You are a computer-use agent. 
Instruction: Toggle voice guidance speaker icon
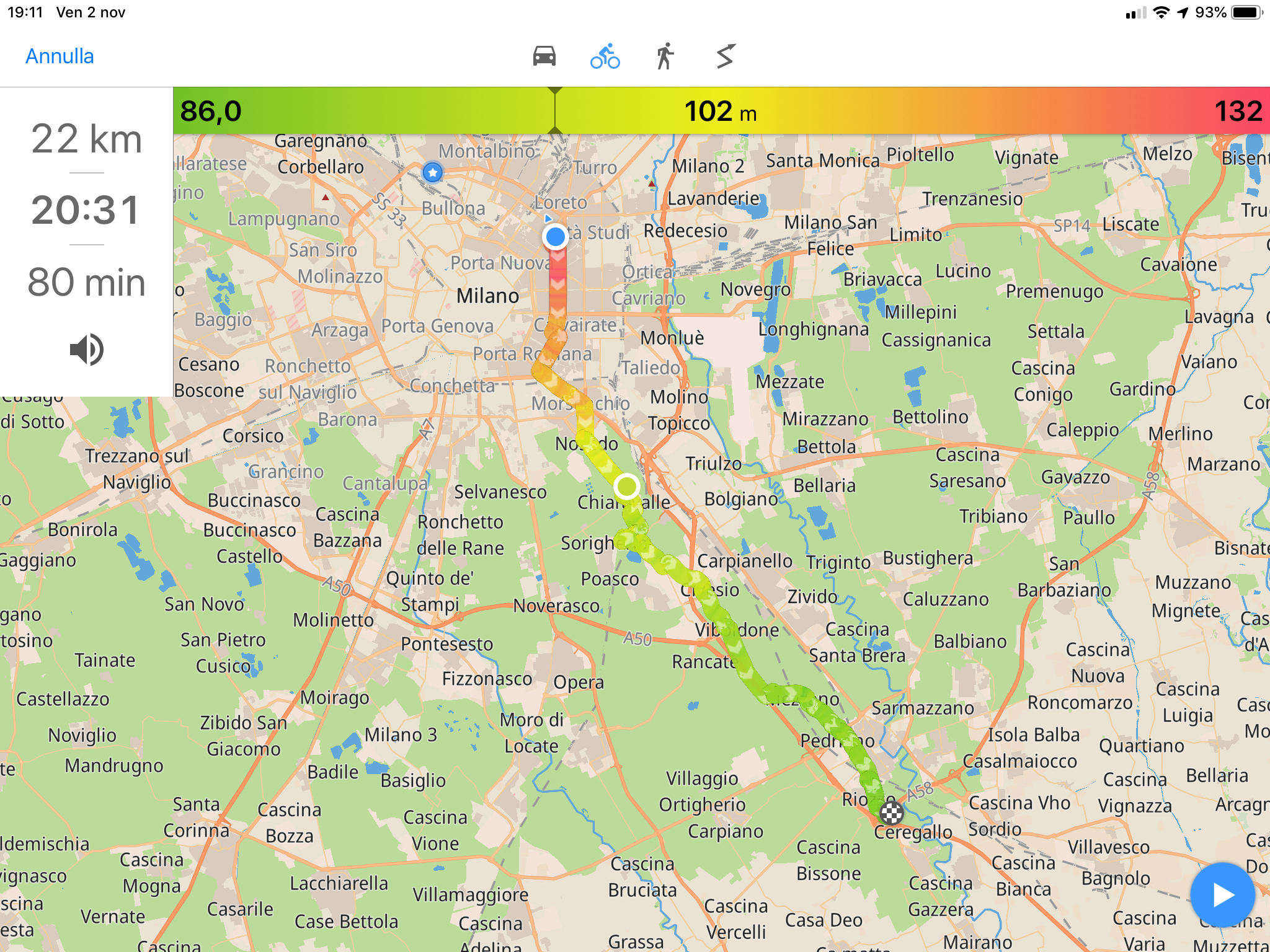tap(86, 349)
